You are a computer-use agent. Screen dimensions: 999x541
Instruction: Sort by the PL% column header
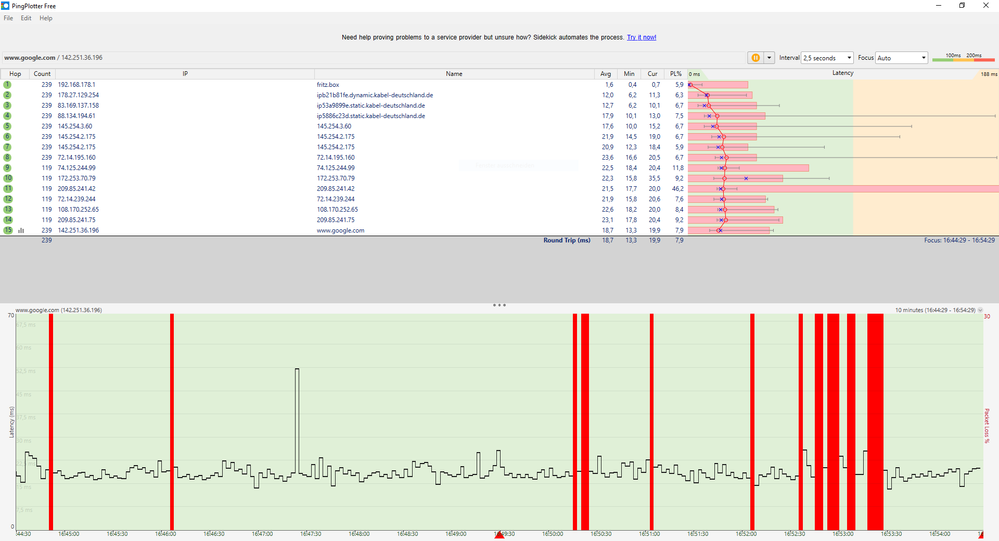pos(675,74)
